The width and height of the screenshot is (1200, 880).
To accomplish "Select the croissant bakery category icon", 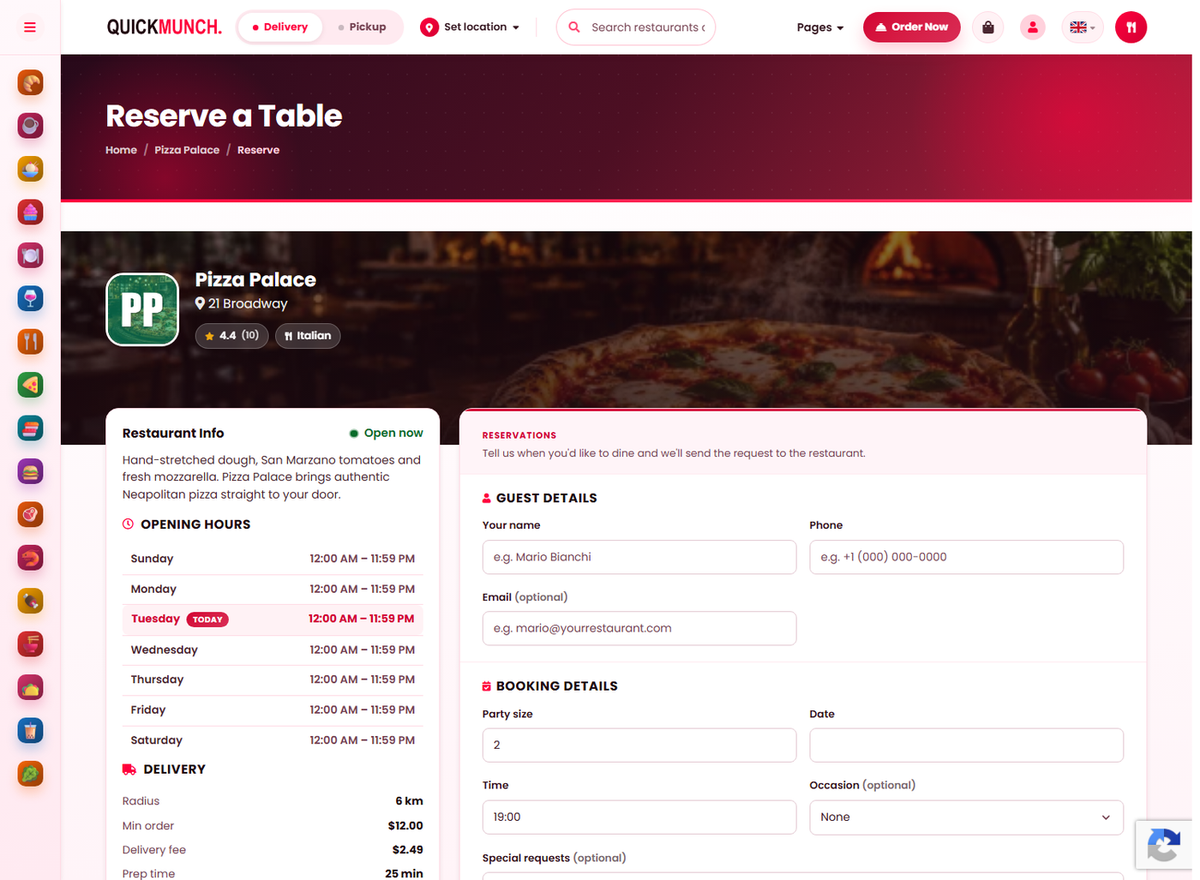I will 30,82.
